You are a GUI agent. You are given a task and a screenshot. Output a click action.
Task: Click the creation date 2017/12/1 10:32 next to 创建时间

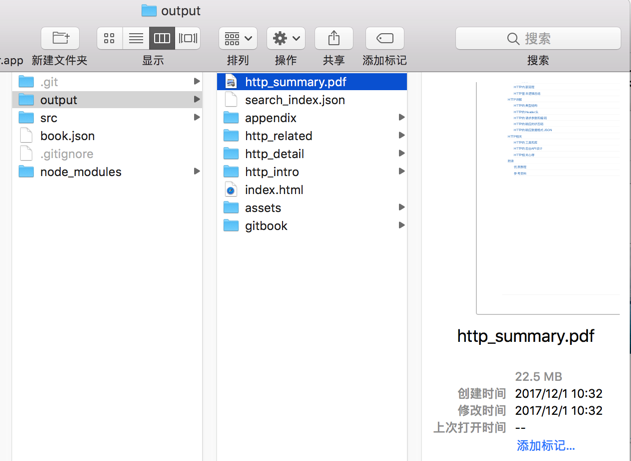559,393
